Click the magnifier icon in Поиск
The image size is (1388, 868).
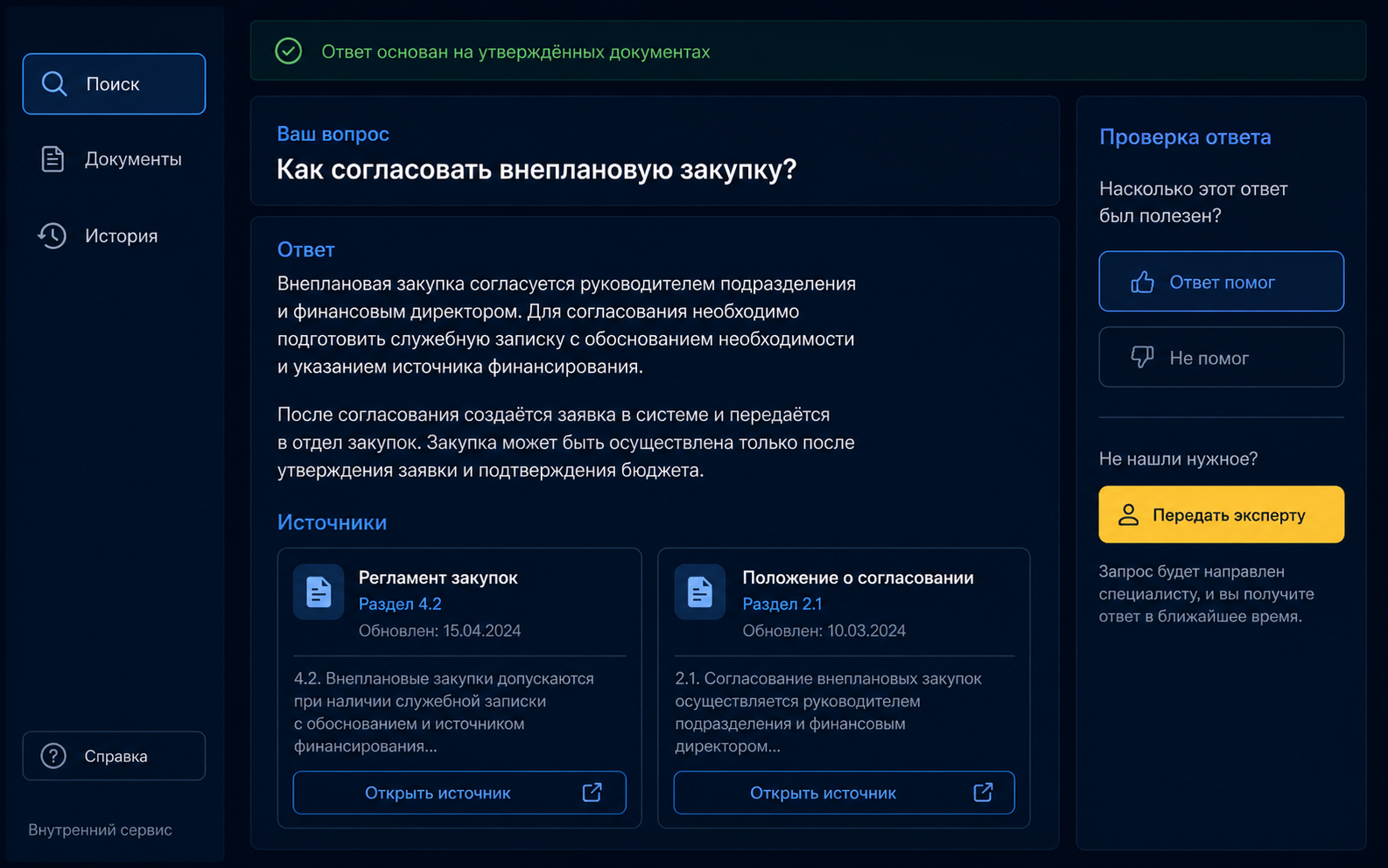tap(54, 84)
